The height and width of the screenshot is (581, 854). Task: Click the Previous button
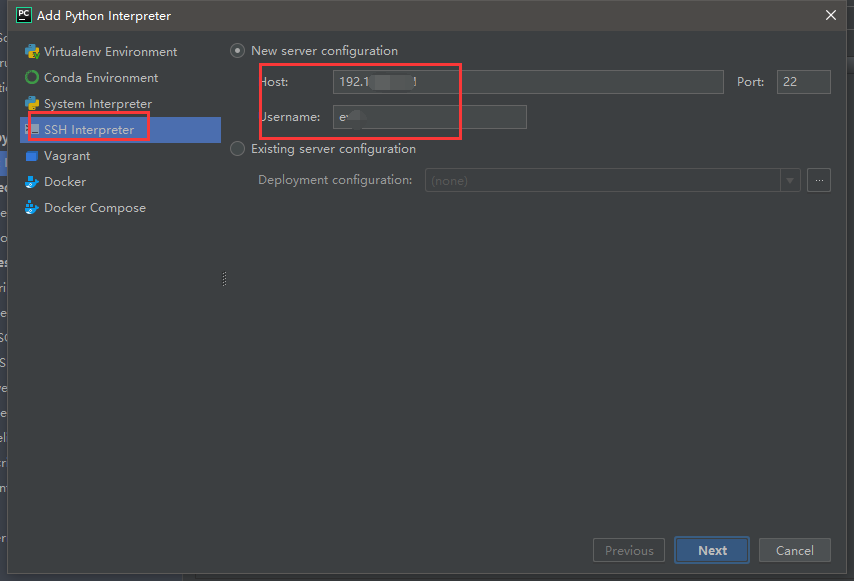[x=629, y=551]
